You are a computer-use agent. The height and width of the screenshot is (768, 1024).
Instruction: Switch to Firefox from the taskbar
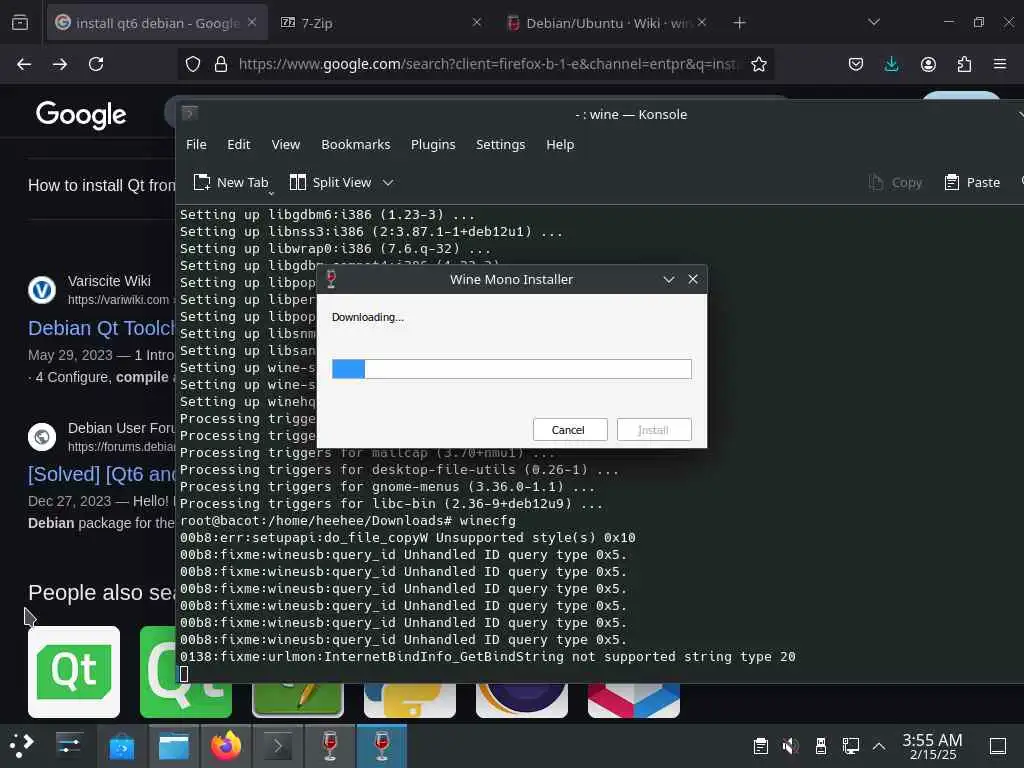point(226,746)
